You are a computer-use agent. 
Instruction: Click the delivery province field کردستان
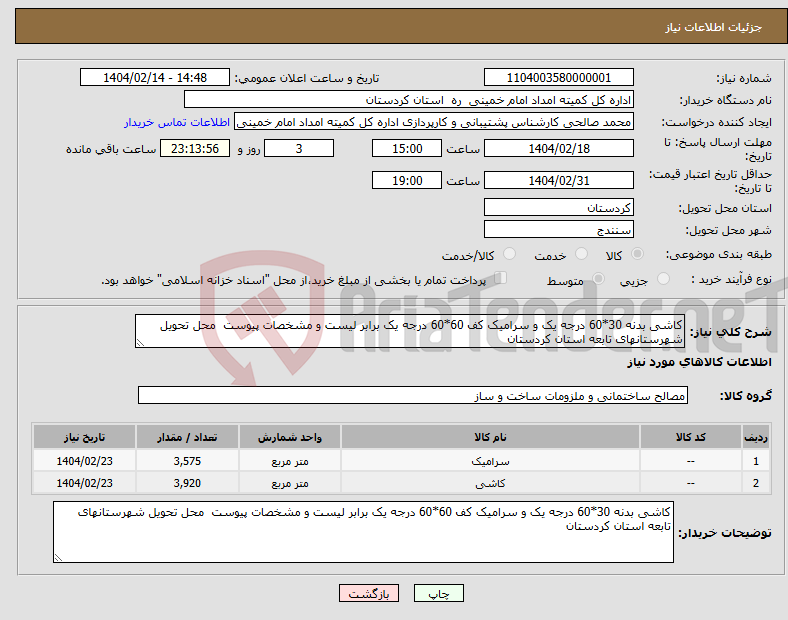(558, 208)
